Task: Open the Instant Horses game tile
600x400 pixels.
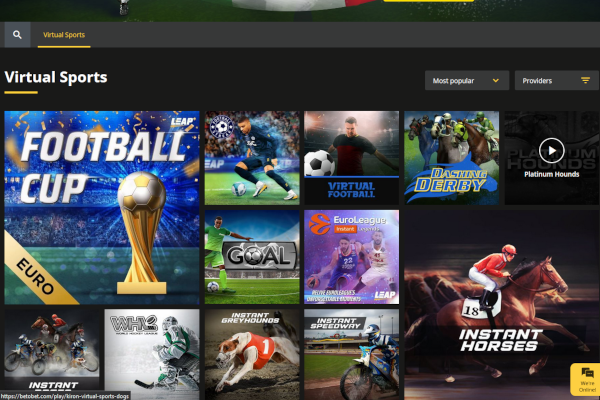Action: click(x=502, y=305)
